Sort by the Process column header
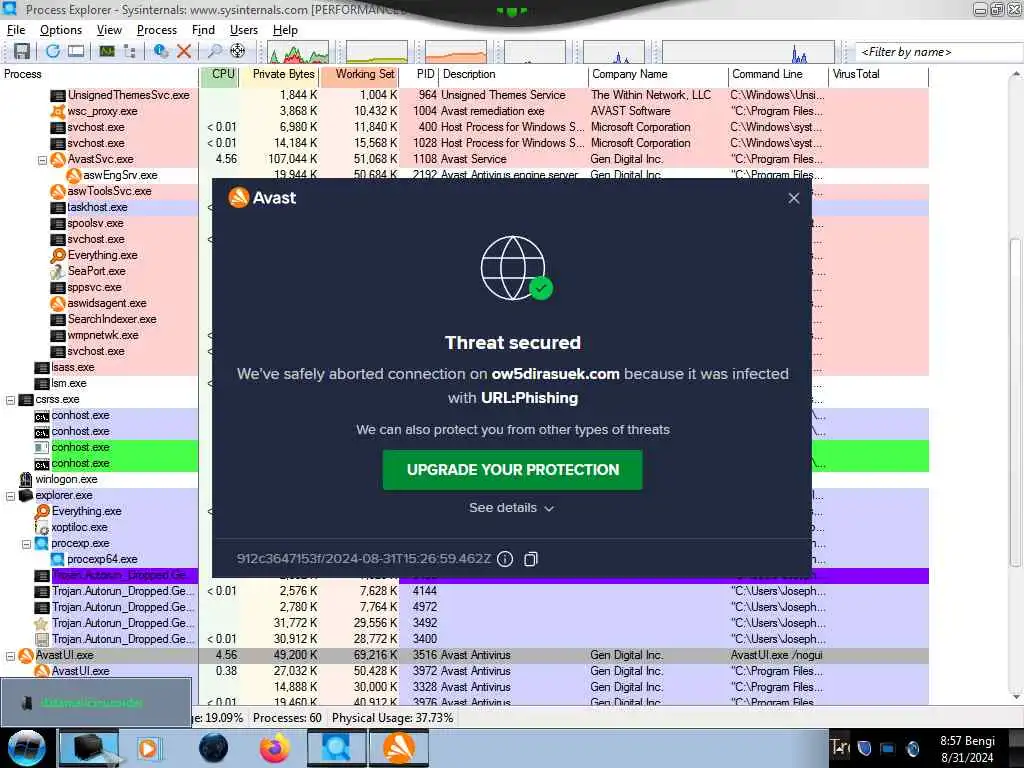 click(x=99, y=74)
